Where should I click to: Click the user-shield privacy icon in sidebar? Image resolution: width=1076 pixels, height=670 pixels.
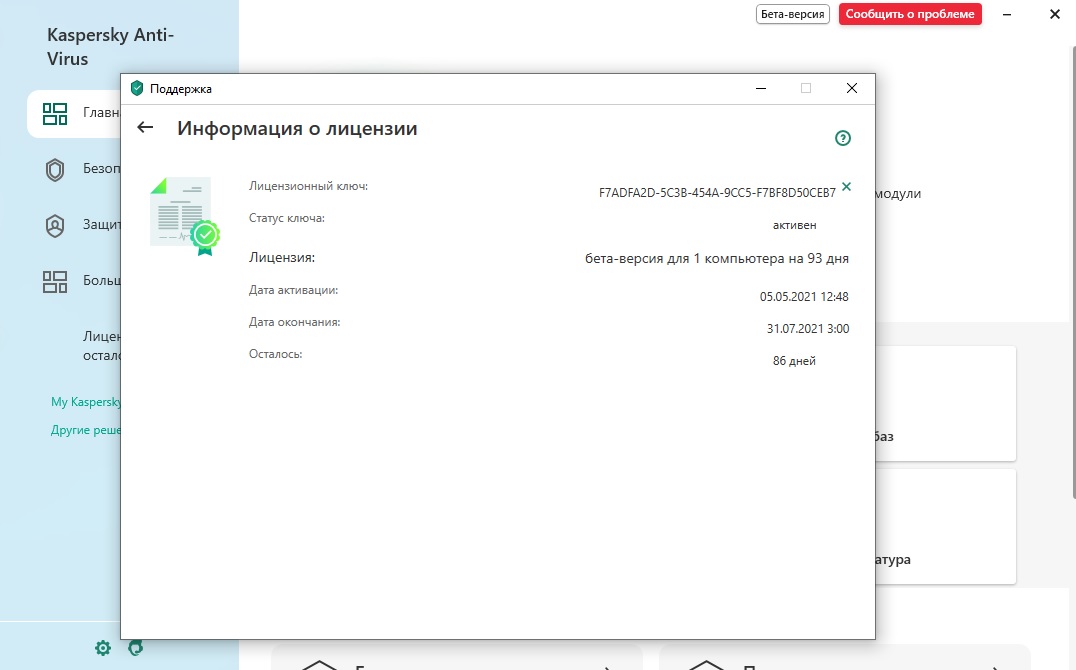pyautogui.click(x=55, y=226)
